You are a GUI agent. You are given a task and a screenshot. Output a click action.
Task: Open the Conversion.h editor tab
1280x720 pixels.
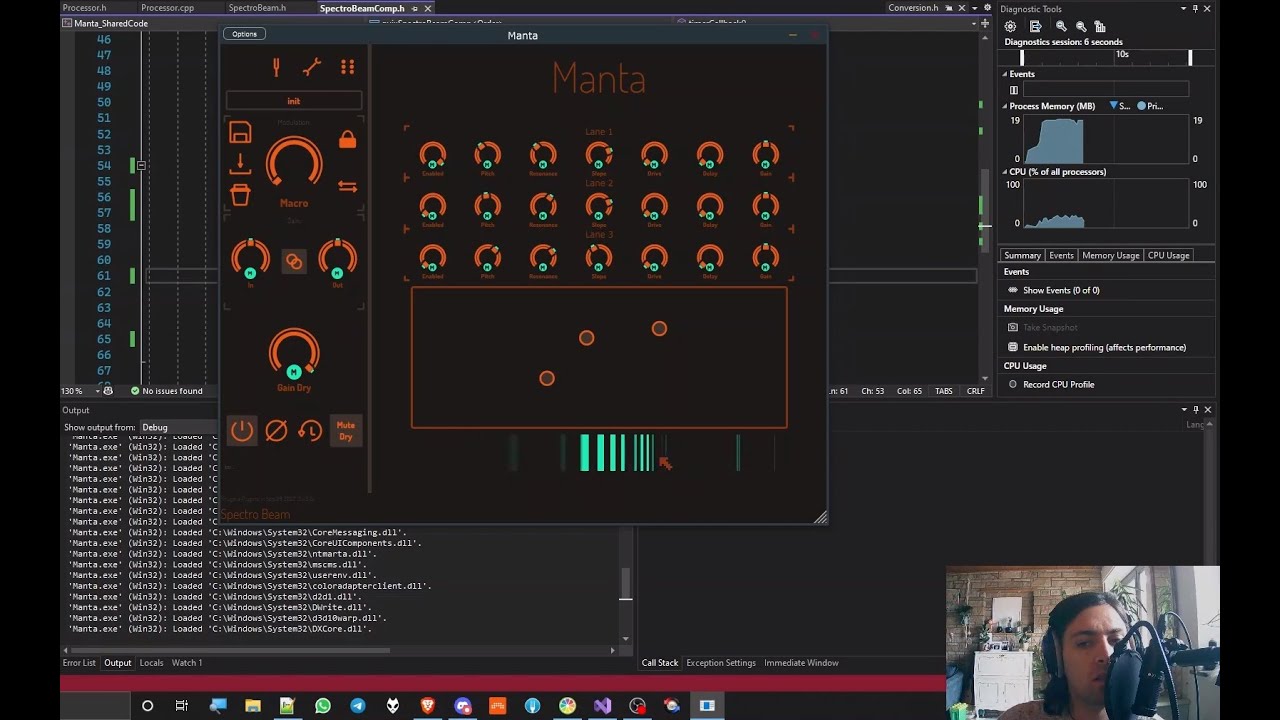(913, 8)
